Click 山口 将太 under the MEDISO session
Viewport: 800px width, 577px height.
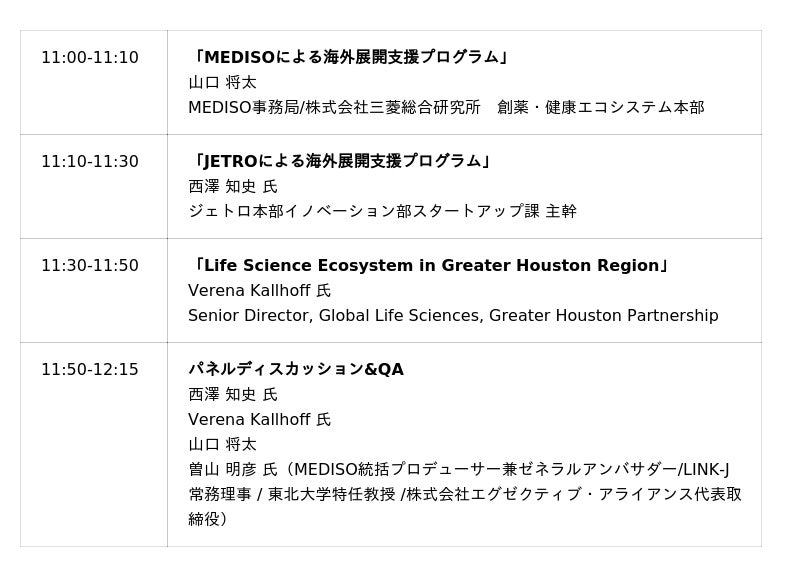222,83
